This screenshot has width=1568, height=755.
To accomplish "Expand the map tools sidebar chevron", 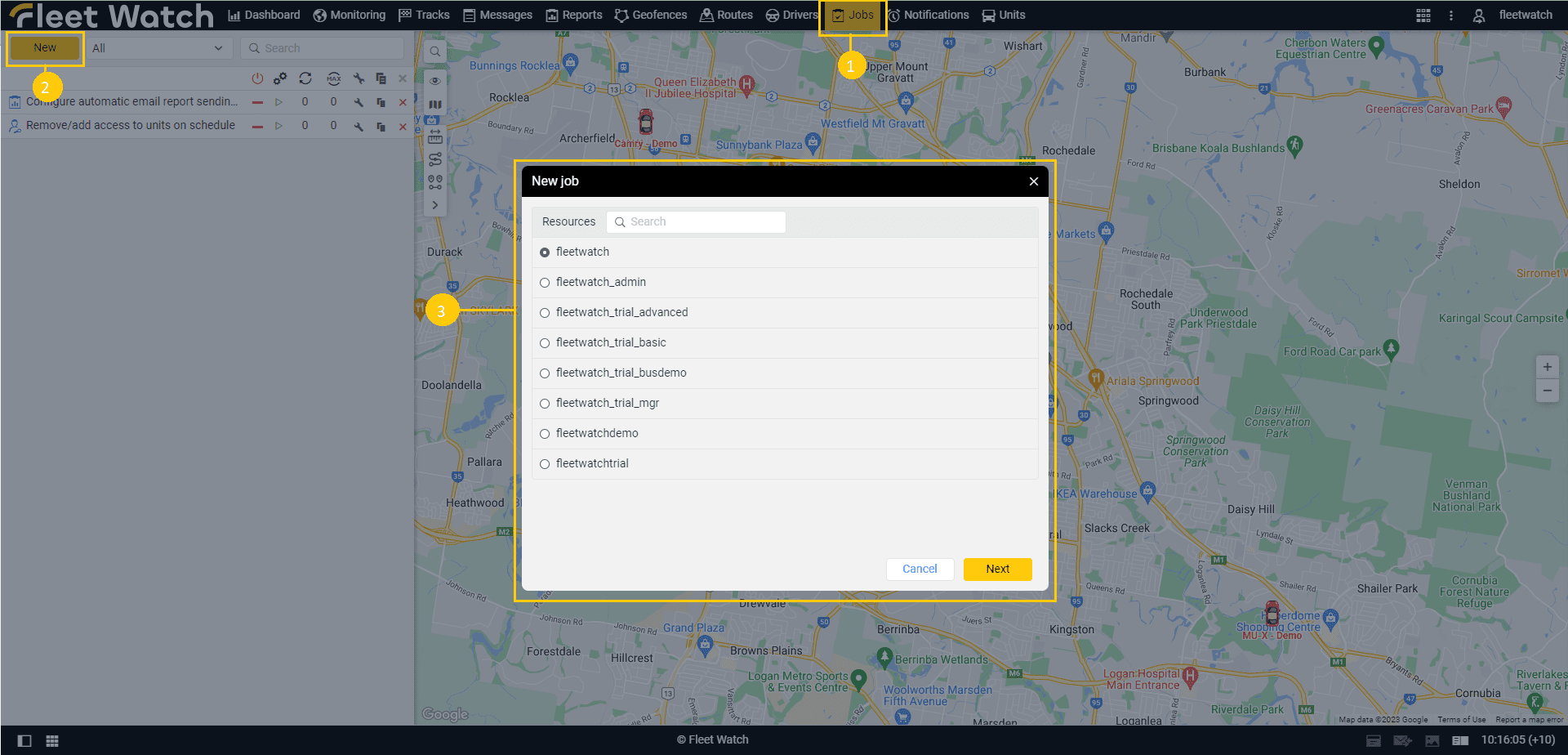I will 435,205.
